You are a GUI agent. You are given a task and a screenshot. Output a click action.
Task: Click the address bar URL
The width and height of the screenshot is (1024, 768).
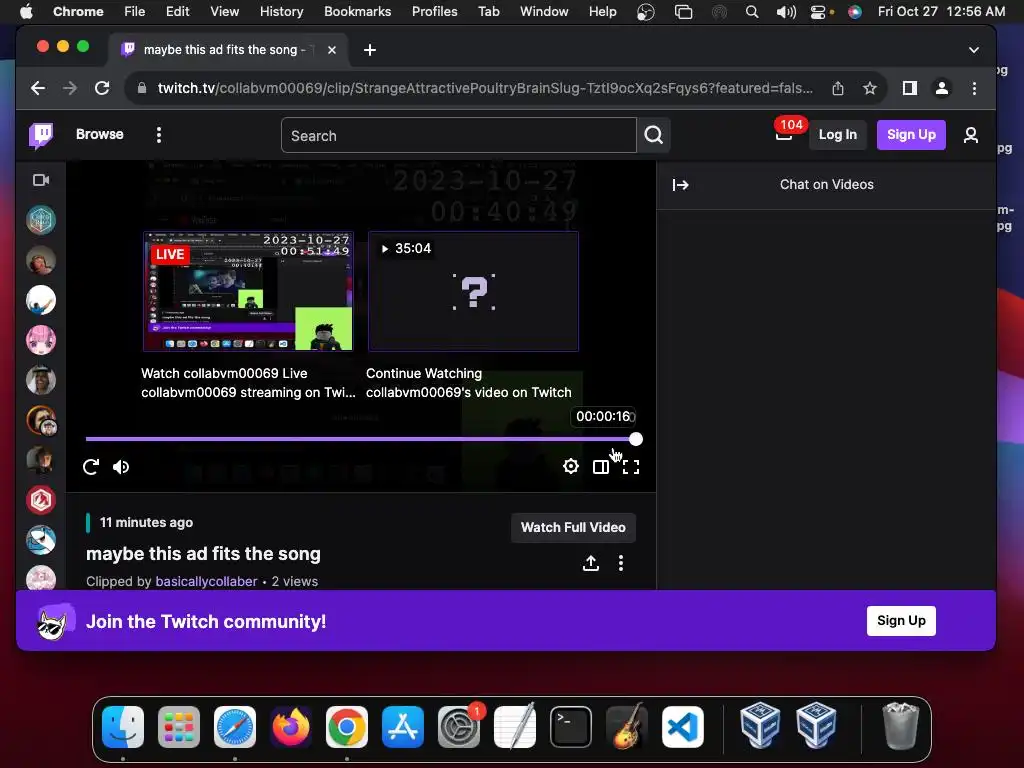(485, 88)
